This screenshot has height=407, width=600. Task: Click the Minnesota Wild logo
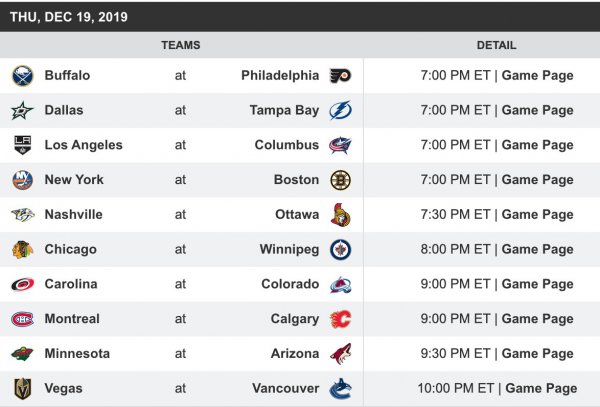click(x=22, y=354)
